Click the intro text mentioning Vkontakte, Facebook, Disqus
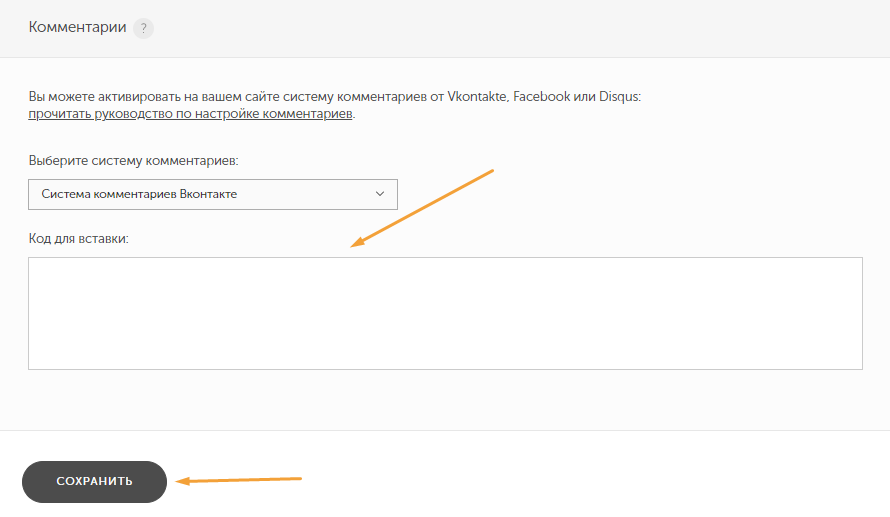Viewport: 890px width, 517px height. coord(334,96)
